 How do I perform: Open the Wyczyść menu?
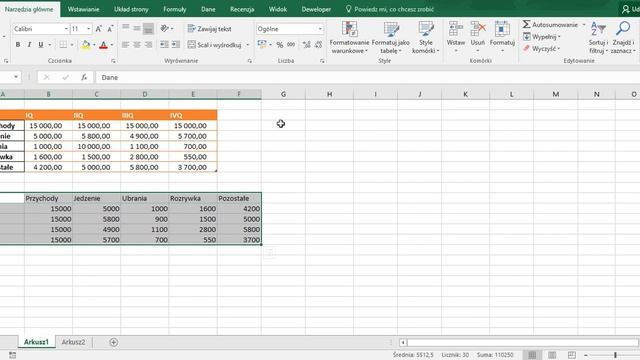(542, 49)
